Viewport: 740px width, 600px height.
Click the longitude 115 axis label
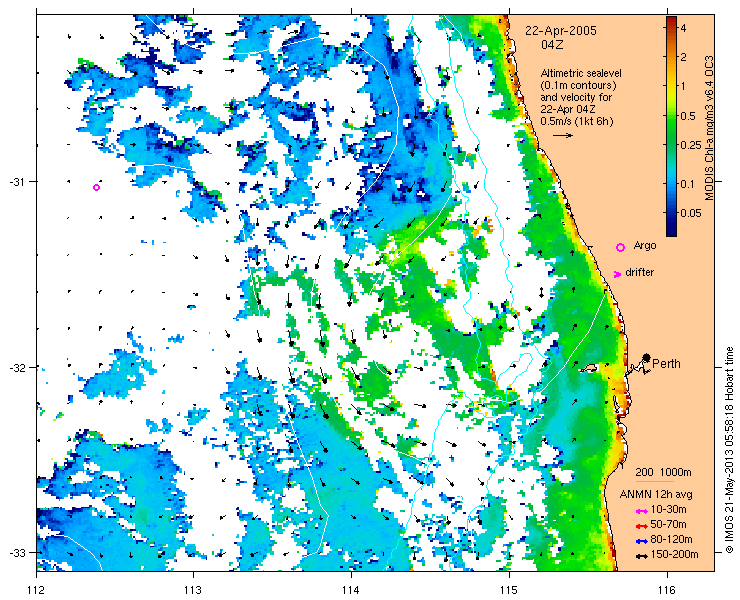tap(509, 590)
